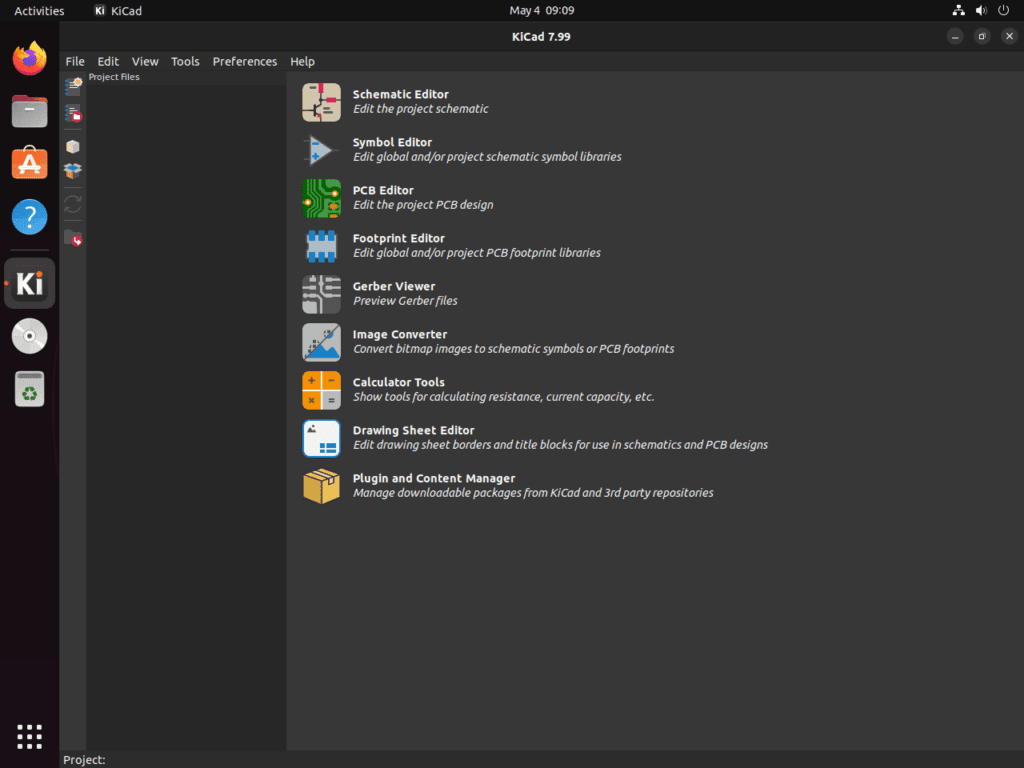This screenshot has width=1024, height=768.
Task: Open the disc icon in the dock
Action: click(29, 336)
